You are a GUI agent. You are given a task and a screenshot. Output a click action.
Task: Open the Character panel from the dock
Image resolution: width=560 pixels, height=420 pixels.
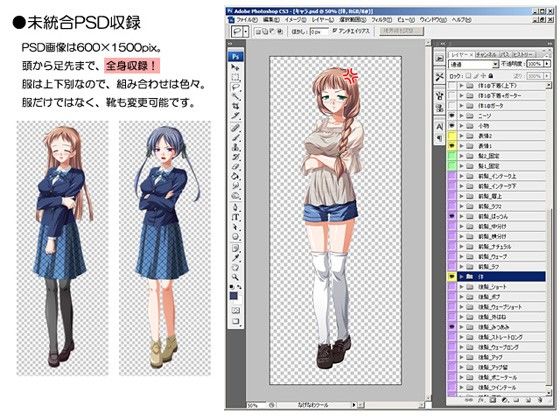pos(440,127)
